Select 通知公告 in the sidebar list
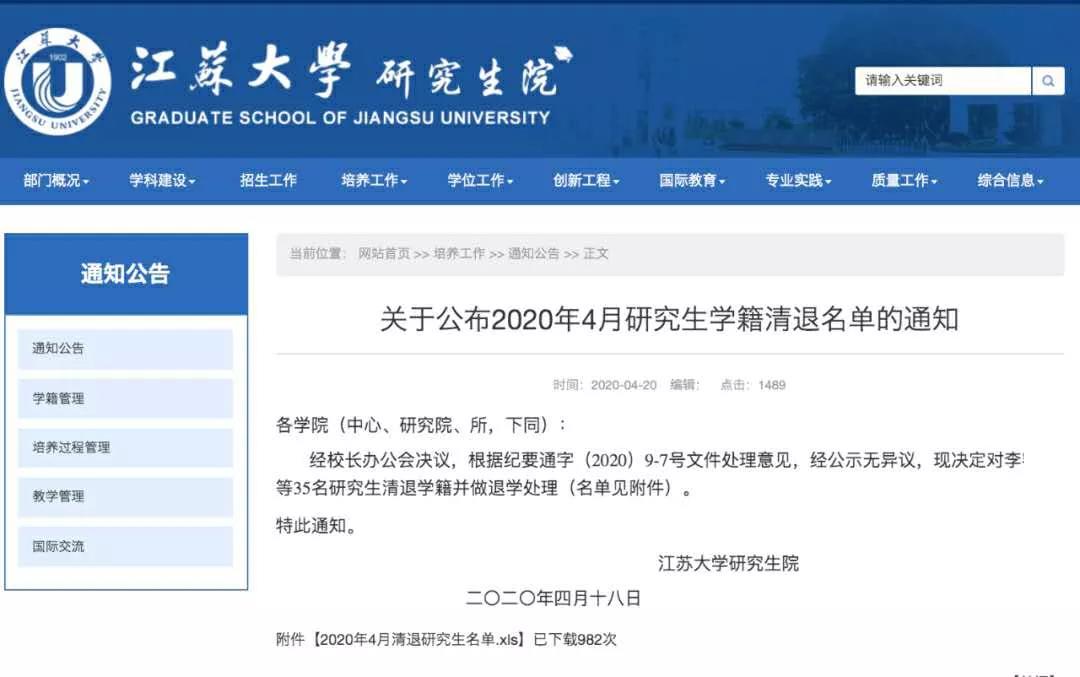The image size is (1080, 677). tap(125, 348)
